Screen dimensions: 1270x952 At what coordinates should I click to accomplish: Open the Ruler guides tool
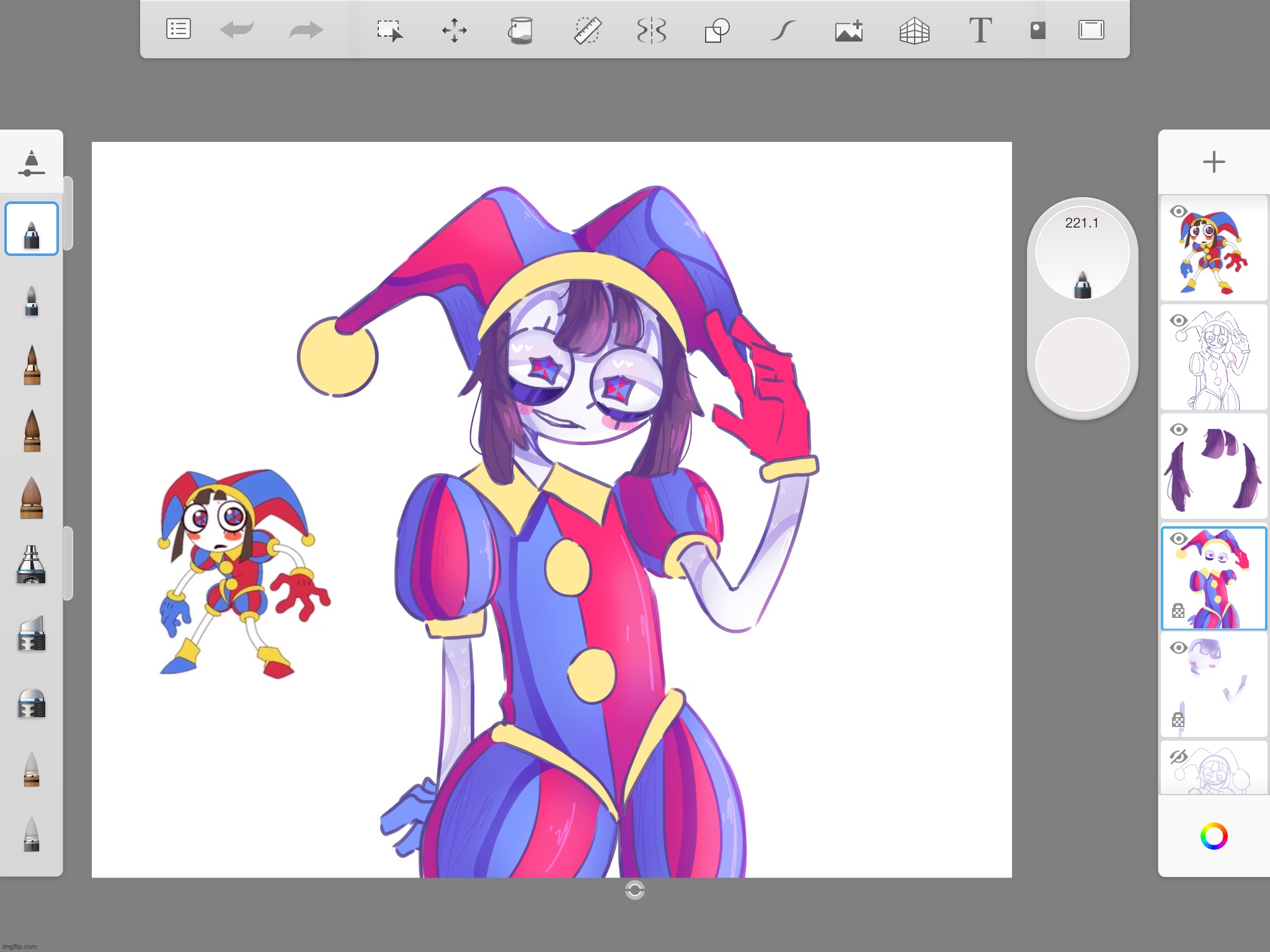click(x=587, y=30)
